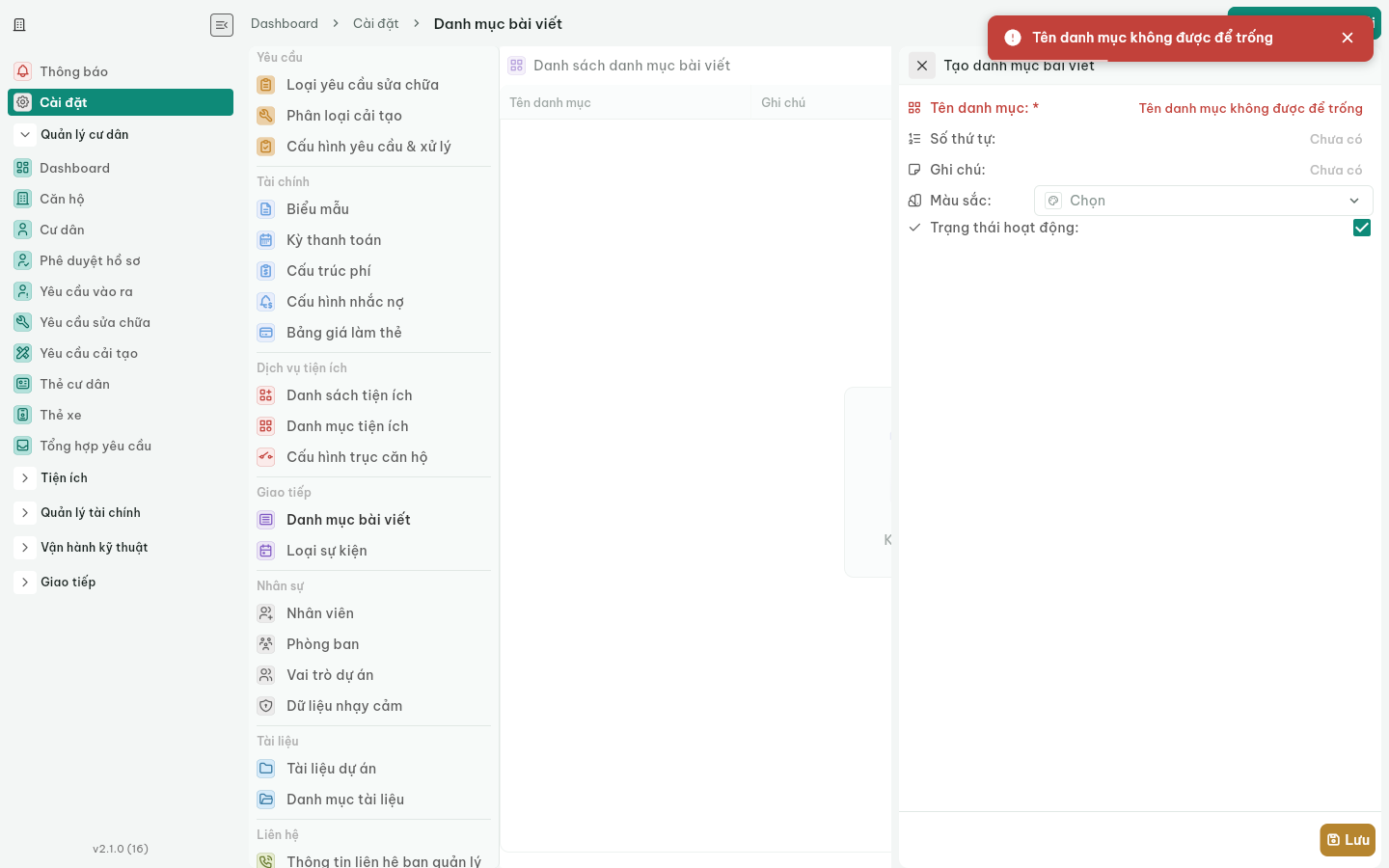This screenshot has height=868, width=1389.
Task: Click the Tài liệu dự án folder icon
Action: 266,769
